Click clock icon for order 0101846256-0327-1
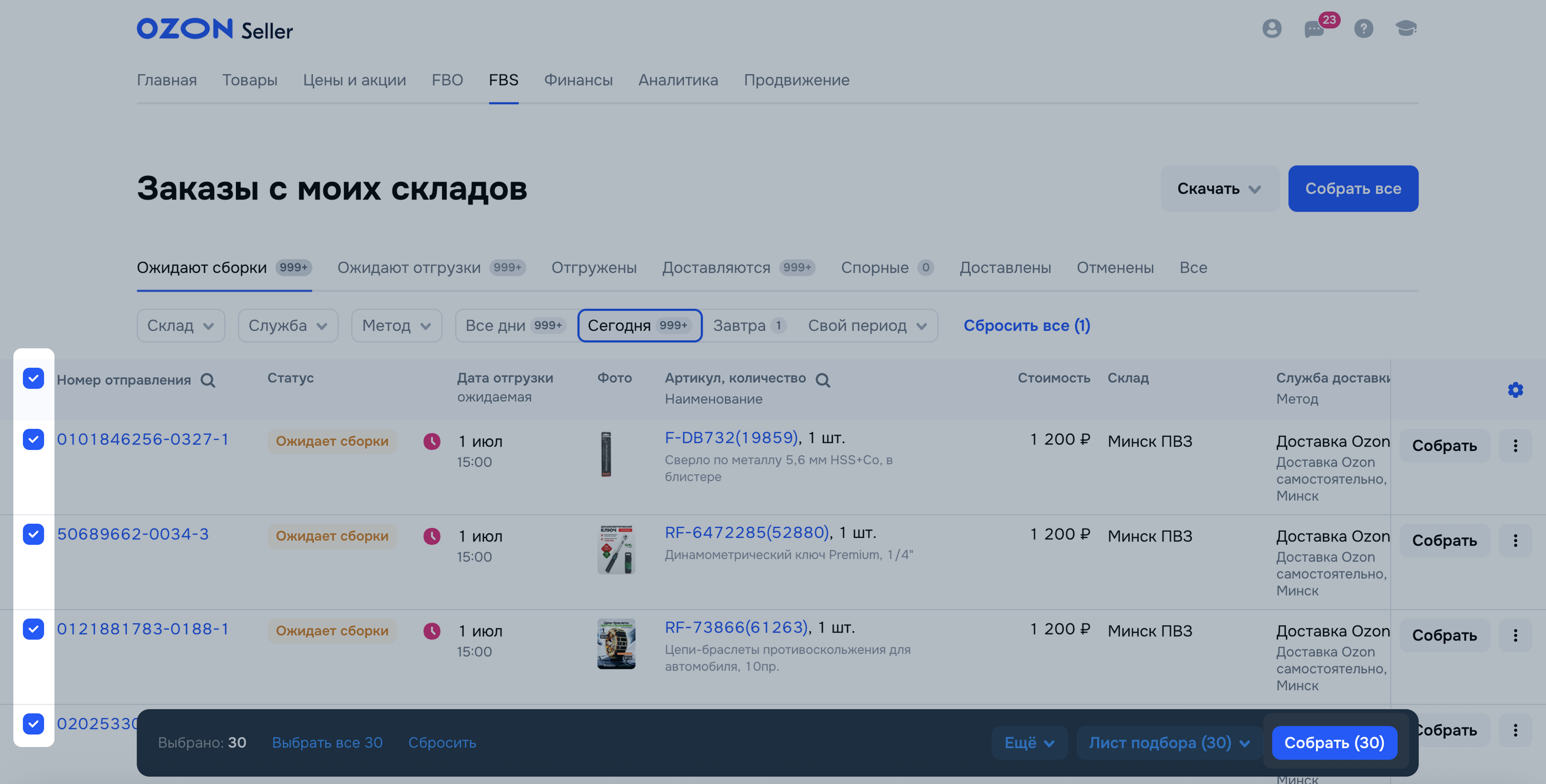 pos(432,441)
